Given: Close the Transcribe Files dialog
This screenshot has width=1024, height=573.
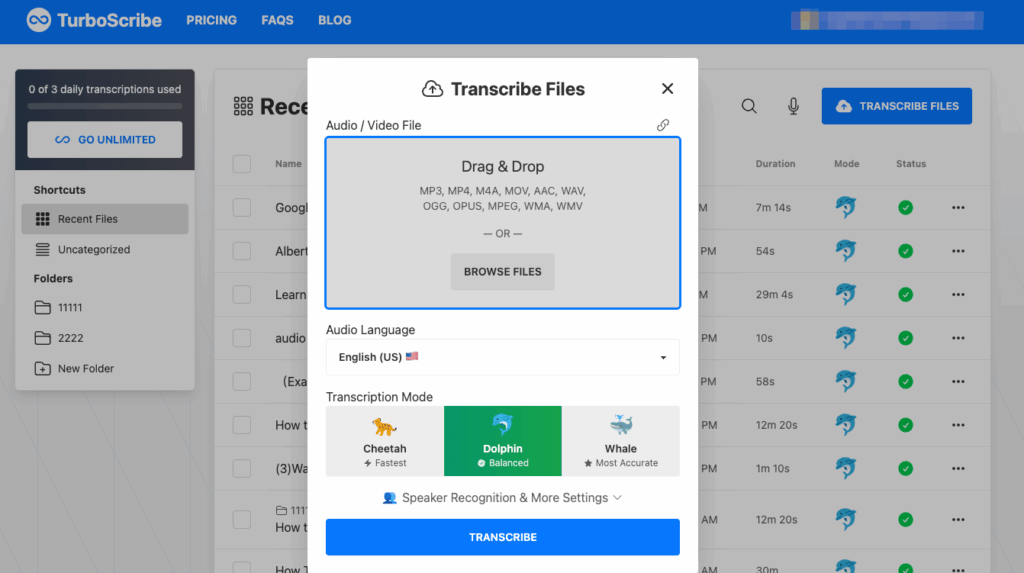Looking at the screenshot, I should (x=667, y=88).
